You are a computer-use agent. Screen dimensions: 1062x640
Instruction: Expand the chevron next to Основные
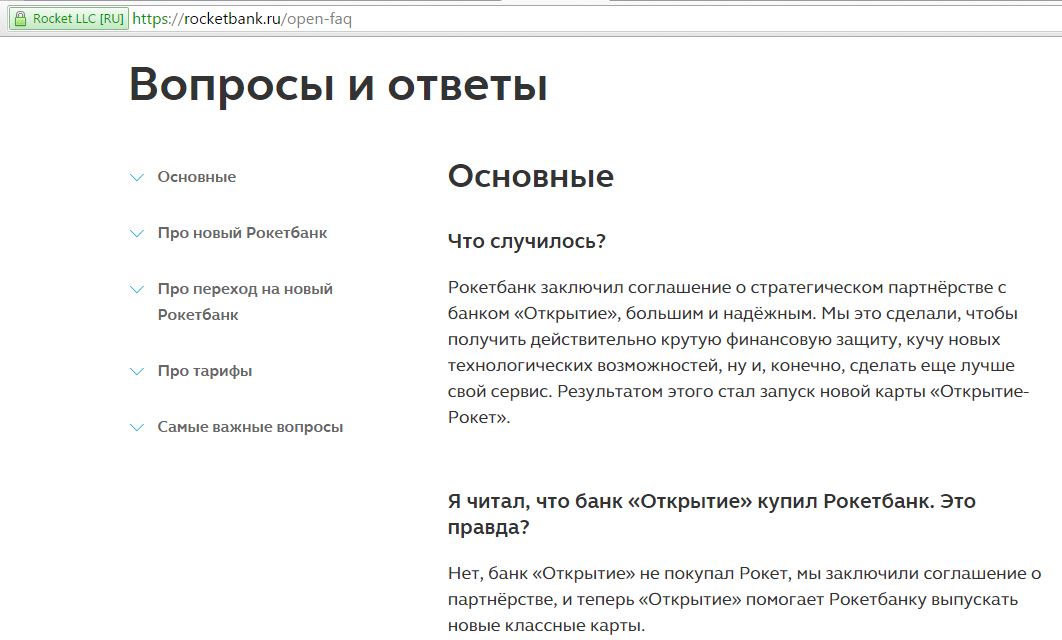[x=137, y=178]
